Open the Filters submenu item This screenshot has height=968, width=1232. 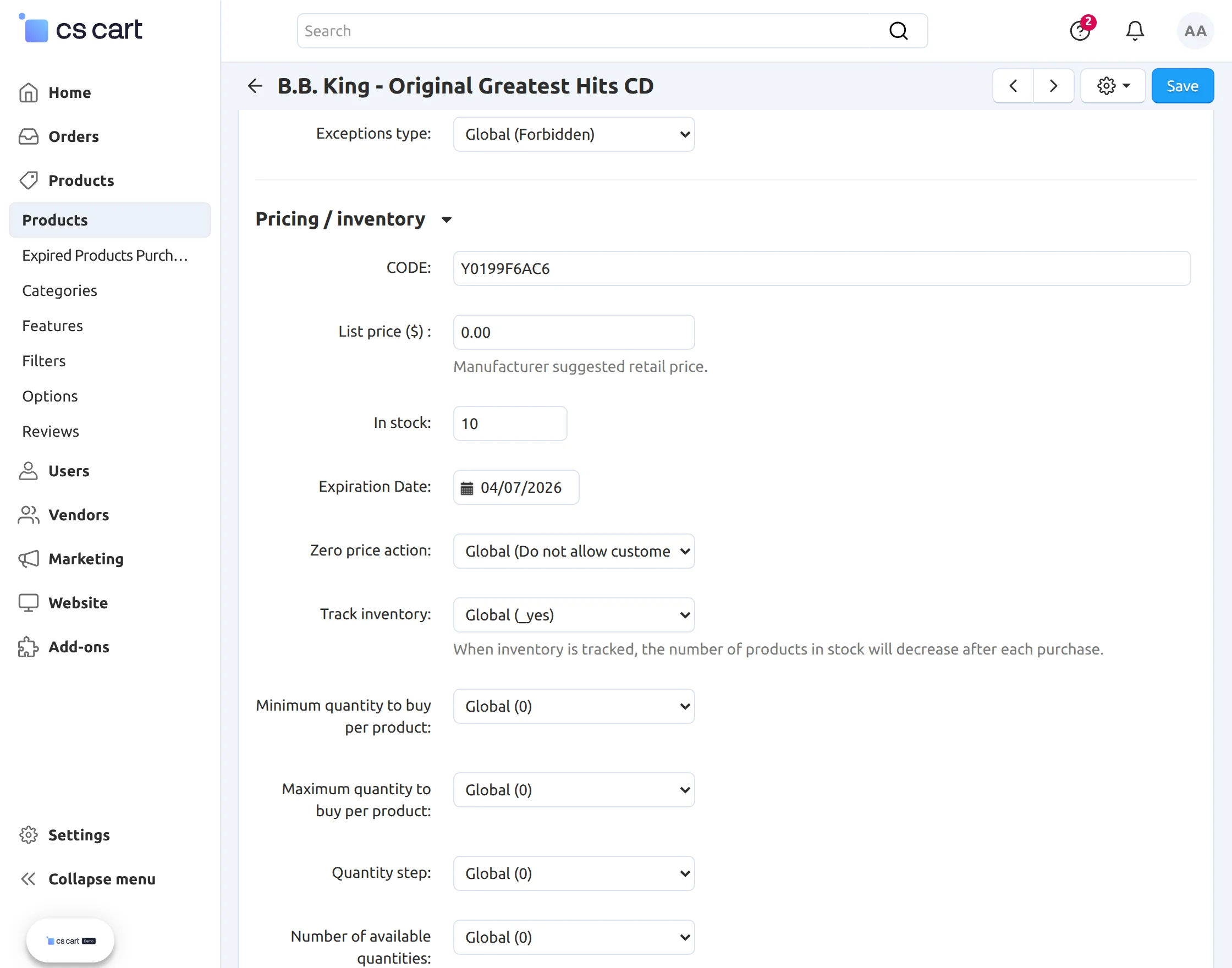(43, 361)
